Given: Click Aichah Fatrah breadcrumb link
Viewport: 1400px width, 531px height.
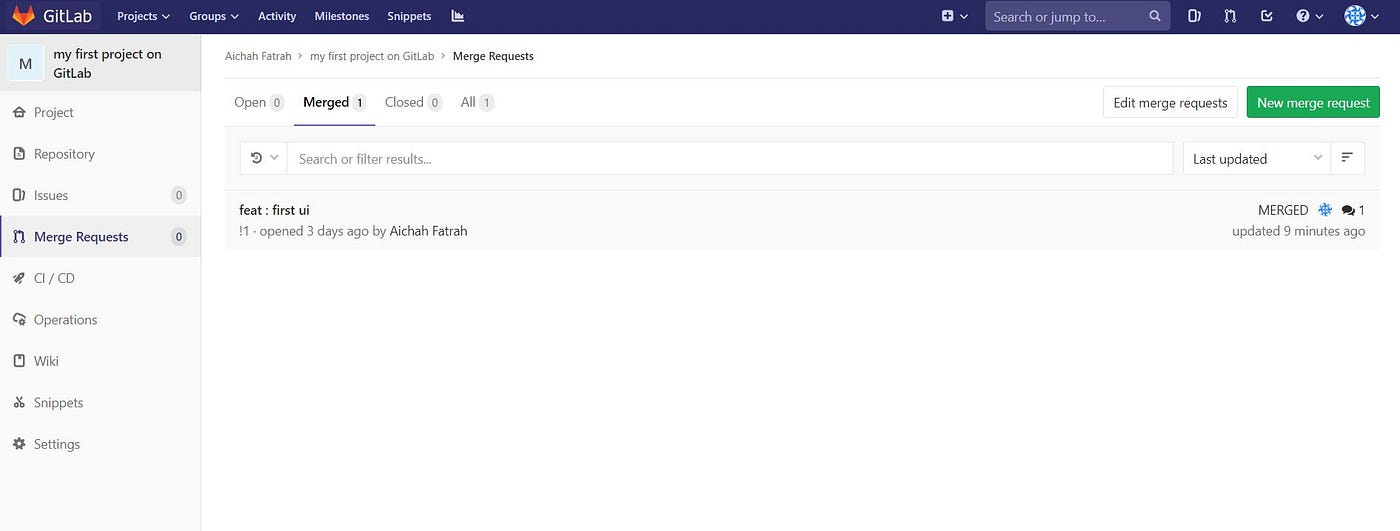Looking at the screenshot, I should pyautogui.click(x=258, y=56).
